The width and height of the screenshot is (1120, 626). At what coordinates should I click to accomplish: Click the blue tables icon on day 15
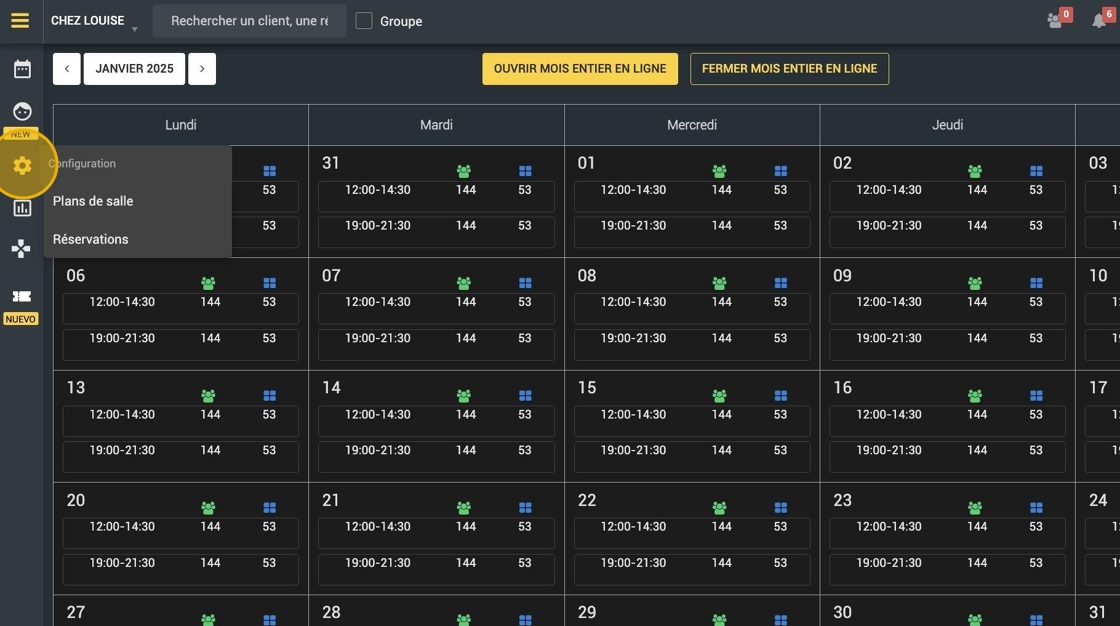[x=781, y=395]
